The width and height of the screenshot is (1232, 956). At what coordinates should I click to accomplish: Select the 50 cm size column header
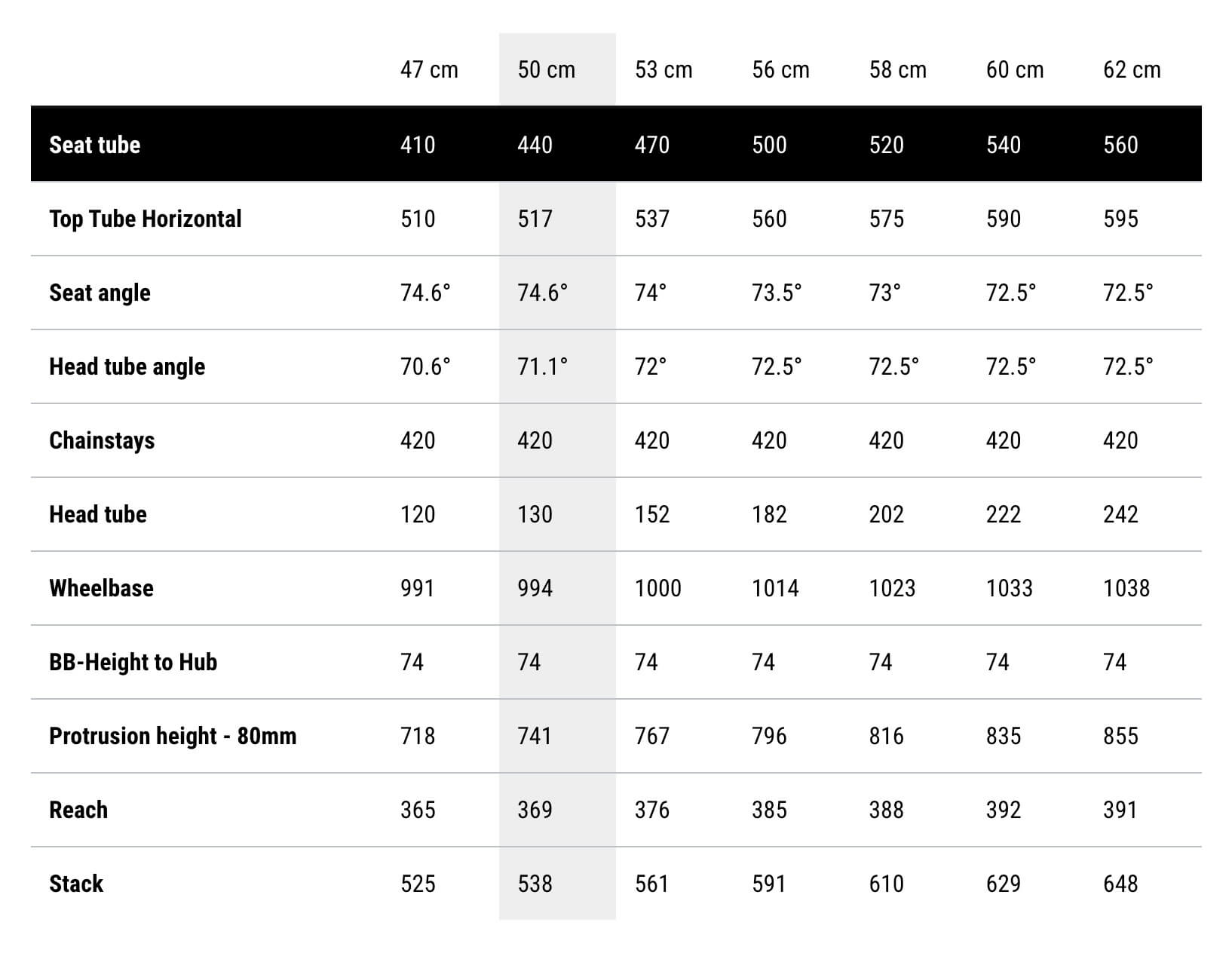546,69
